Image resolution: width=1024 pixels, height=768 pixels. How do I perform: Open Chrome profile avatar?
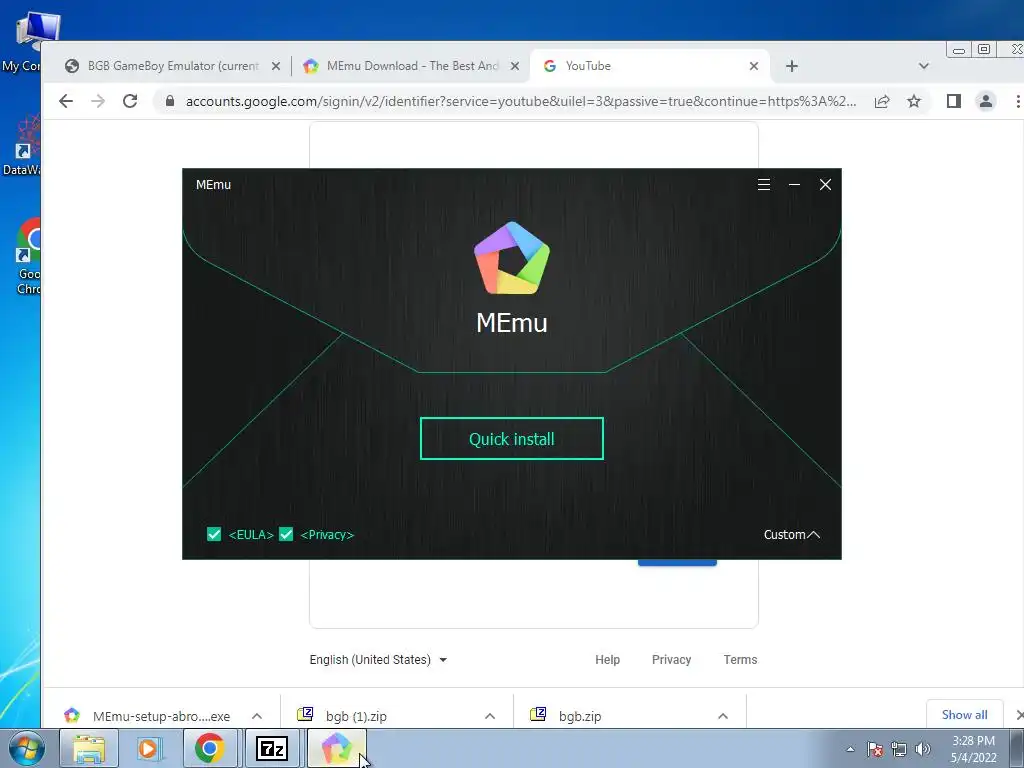pyautogui.click(x=985, y=101)
